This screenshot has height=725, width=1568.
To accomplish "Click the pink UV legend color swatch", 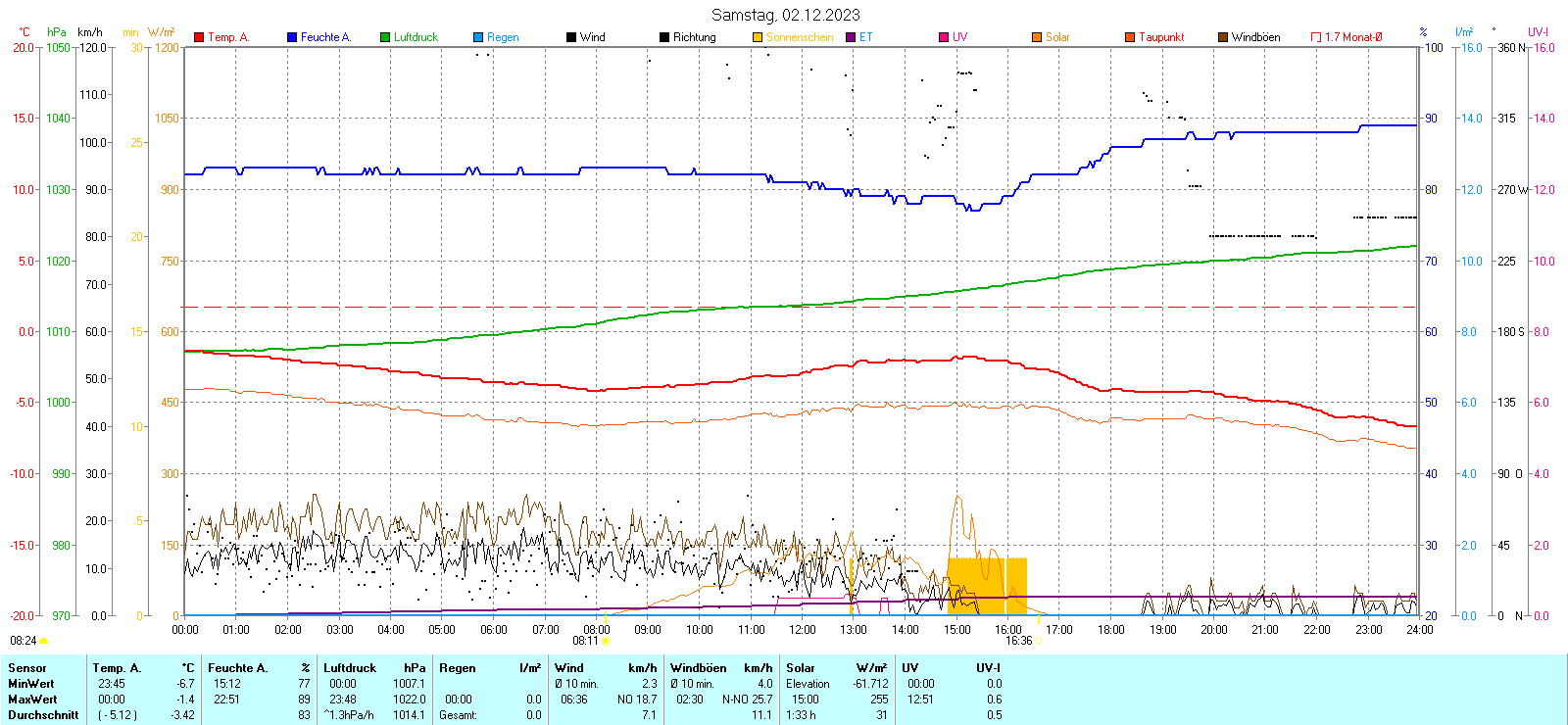I will coord(944,37).
